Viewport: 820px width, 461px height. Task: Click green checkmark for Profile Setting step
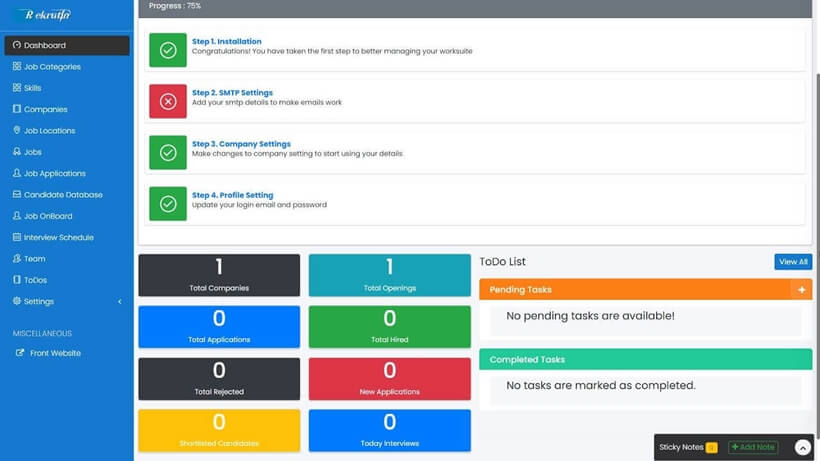pyautogui.click(x=168, y=203)
